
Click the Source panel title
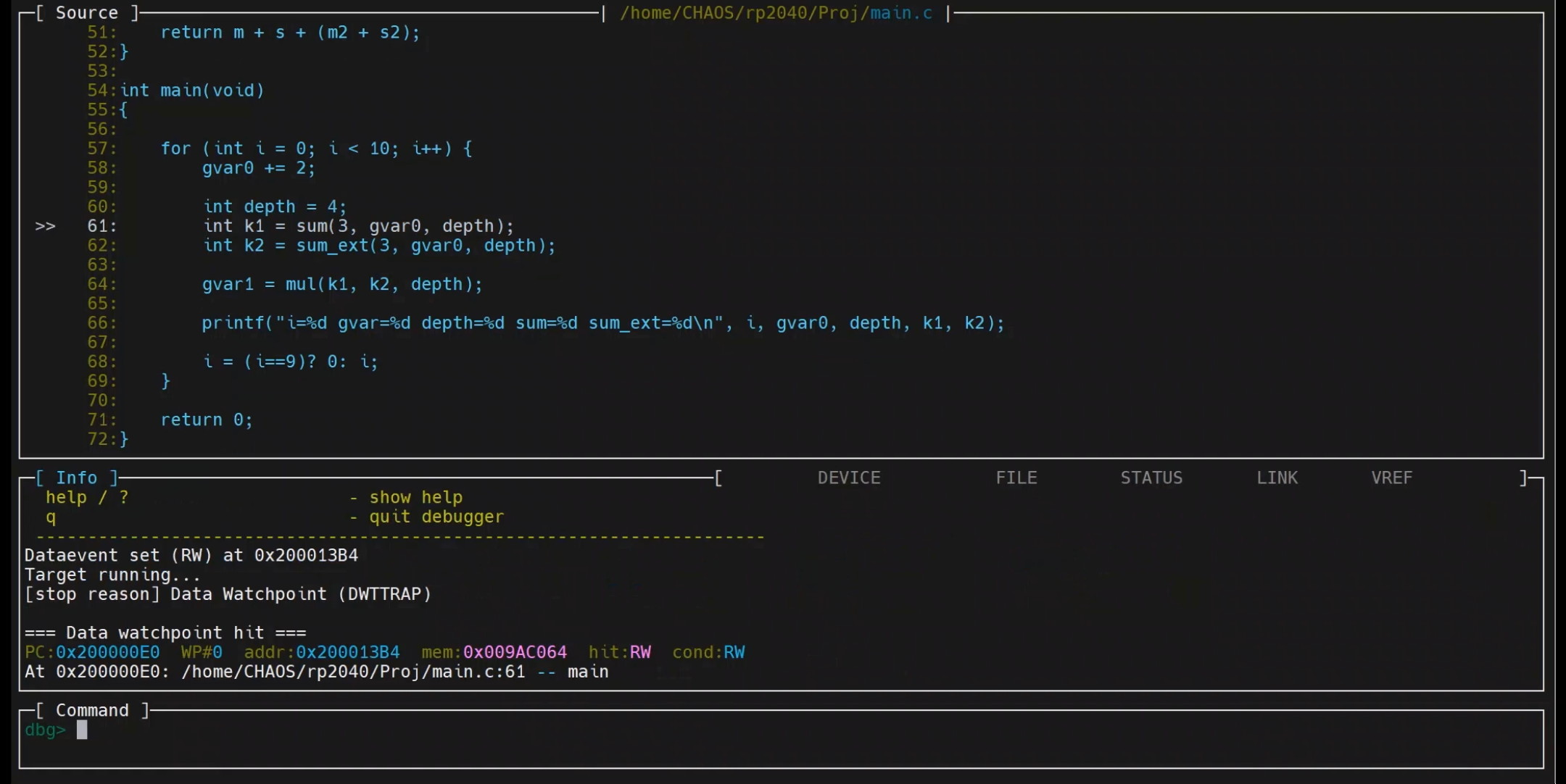pyautogui.click(x=86, y=13)
